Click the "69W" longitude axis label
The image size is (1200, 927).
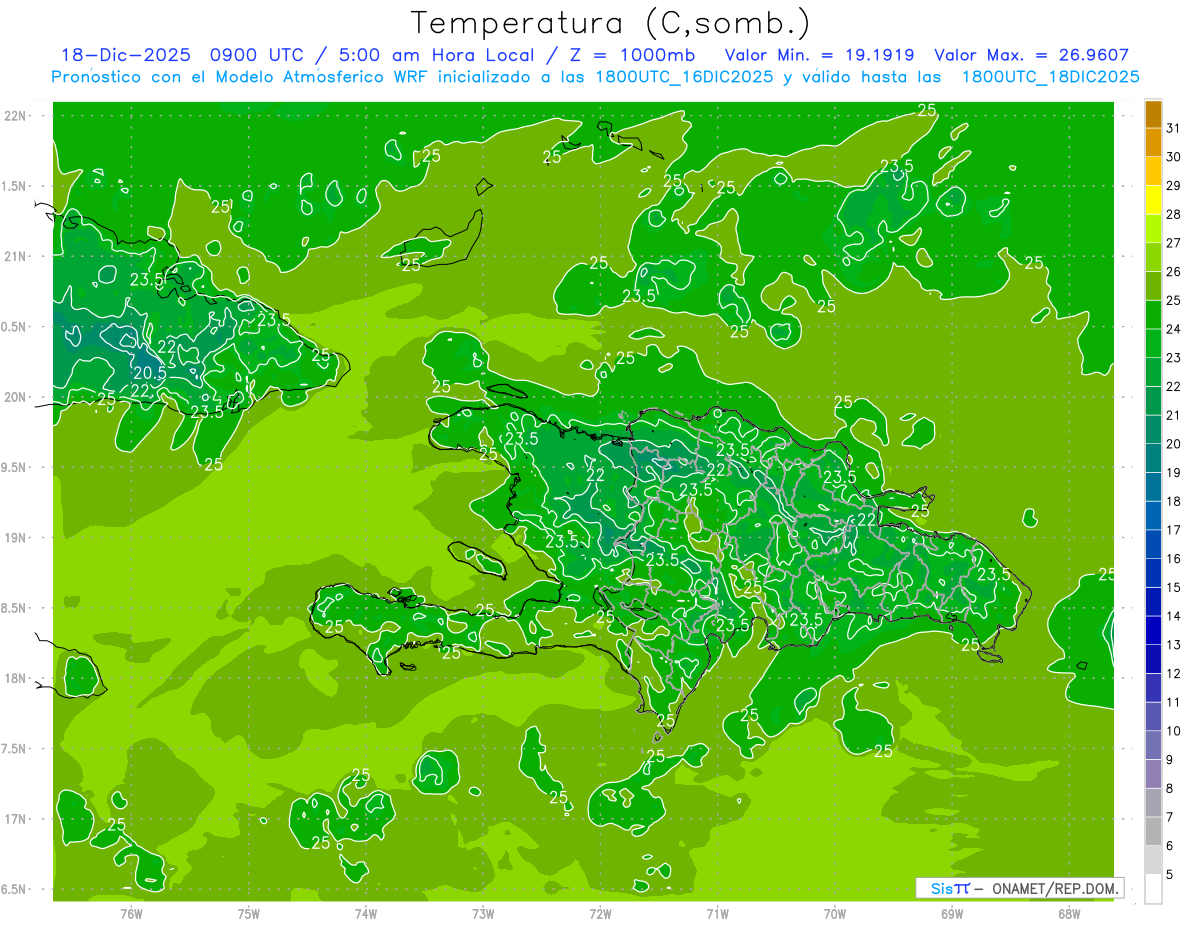(952, 914)
